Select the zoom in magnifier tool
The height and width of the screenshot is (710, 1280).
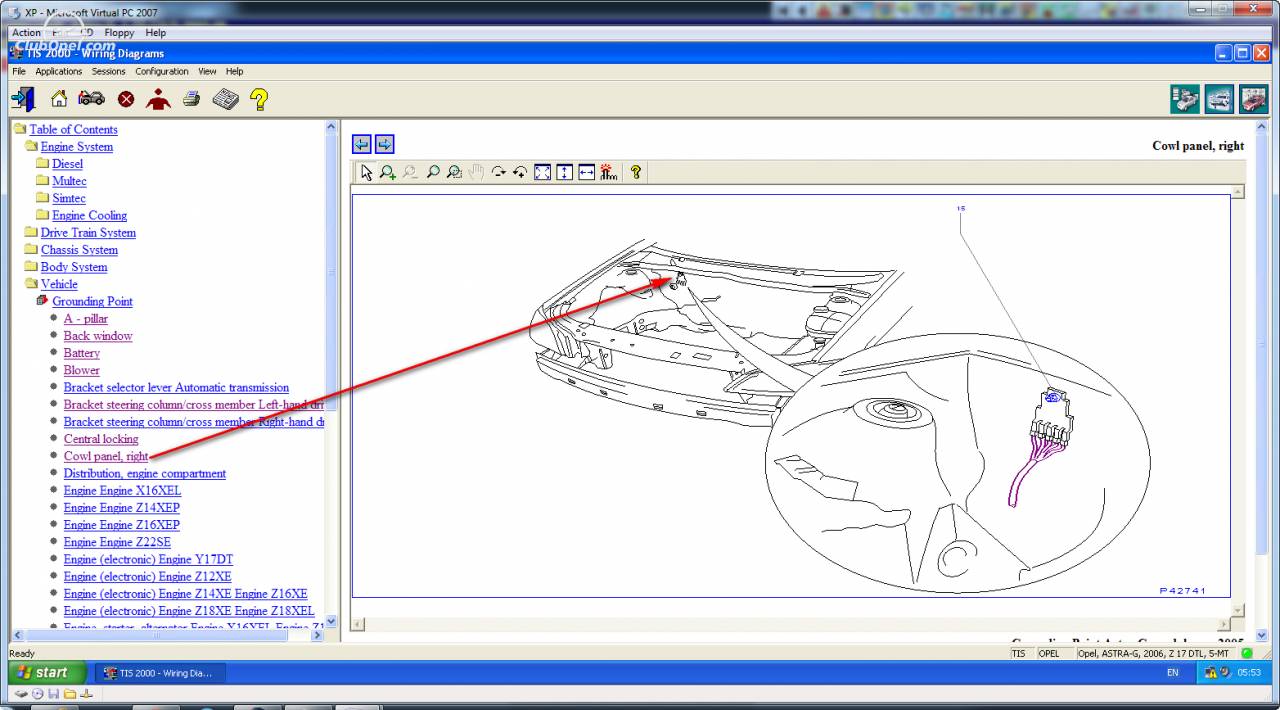click(x=388, y=172)
